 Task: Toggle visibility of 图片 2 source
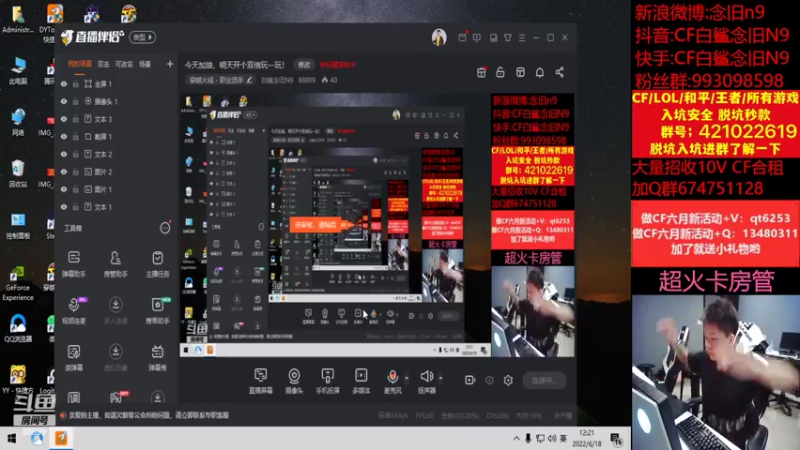pyautogui.click(x=64, y=172)
